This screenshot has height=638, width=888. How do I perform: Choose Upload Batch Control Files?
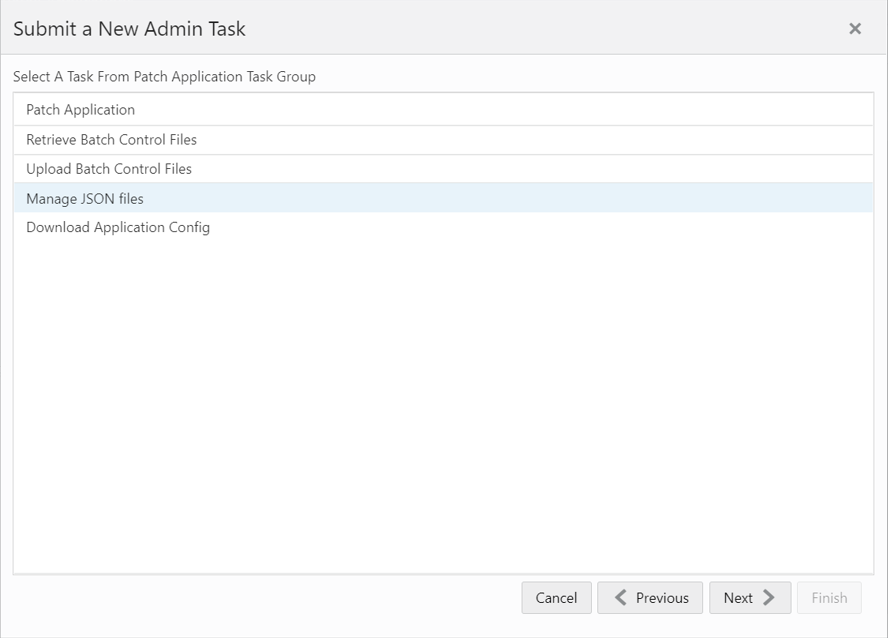443,169
